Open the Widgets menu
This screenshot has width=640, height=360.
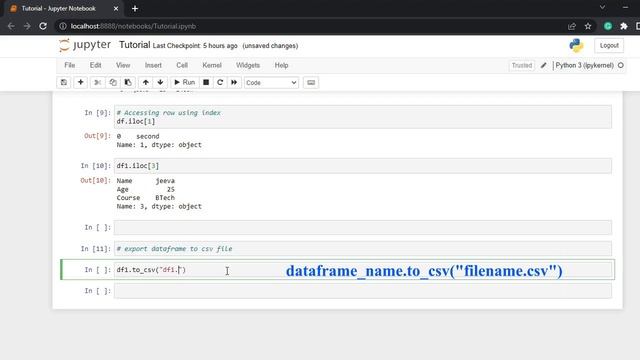248,65
